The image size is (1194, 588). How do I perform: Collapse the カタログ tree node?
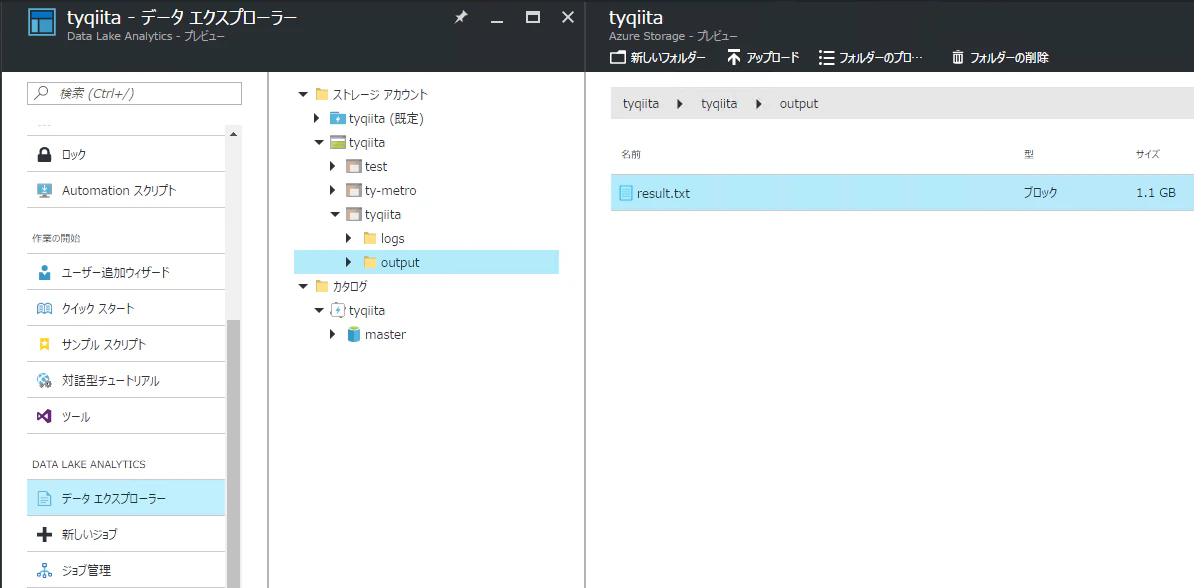303,286
